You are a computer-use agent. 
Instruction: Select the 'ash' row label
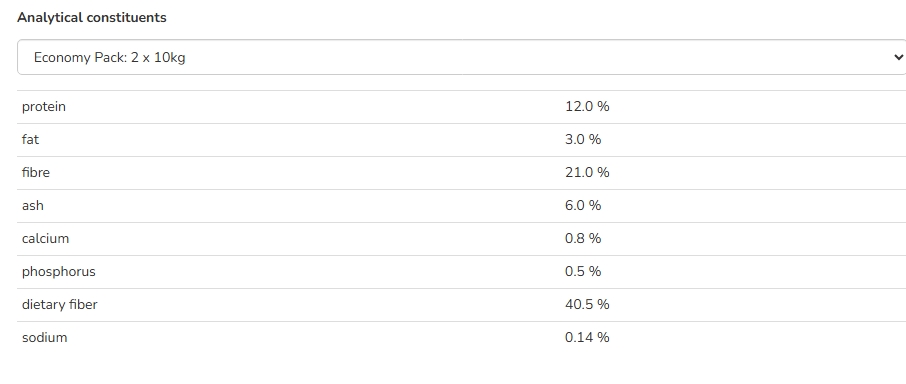click(x=33, y=206)
